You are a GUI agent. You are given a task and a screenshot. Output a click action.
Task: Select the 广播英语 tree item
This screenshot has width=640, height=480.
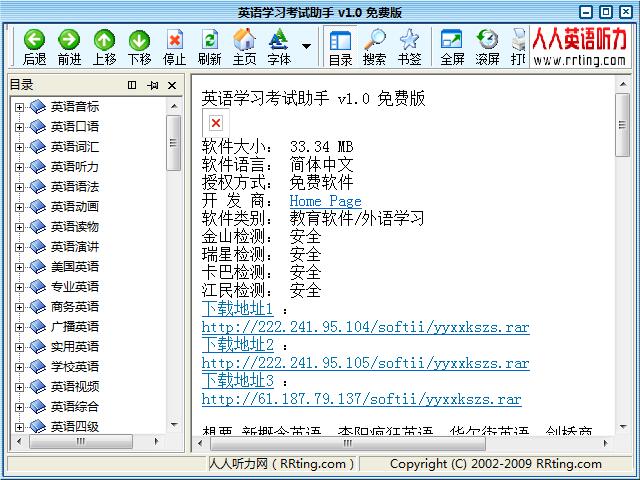pyautogui.click(x=75, y=327)
